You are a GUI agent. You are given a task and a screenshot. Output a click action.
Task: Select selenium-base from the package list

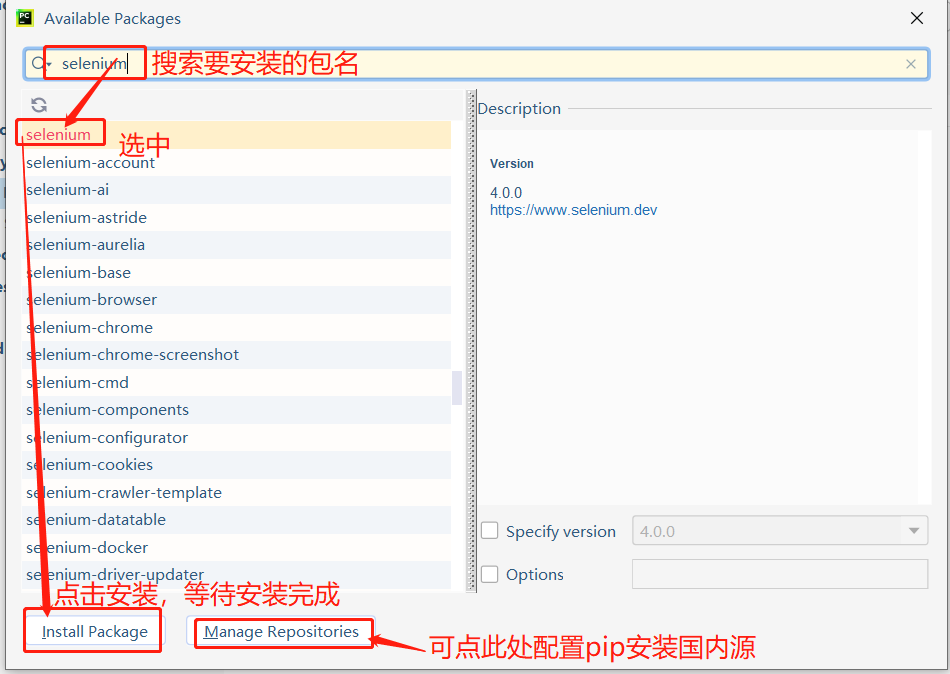coord(78,272)
